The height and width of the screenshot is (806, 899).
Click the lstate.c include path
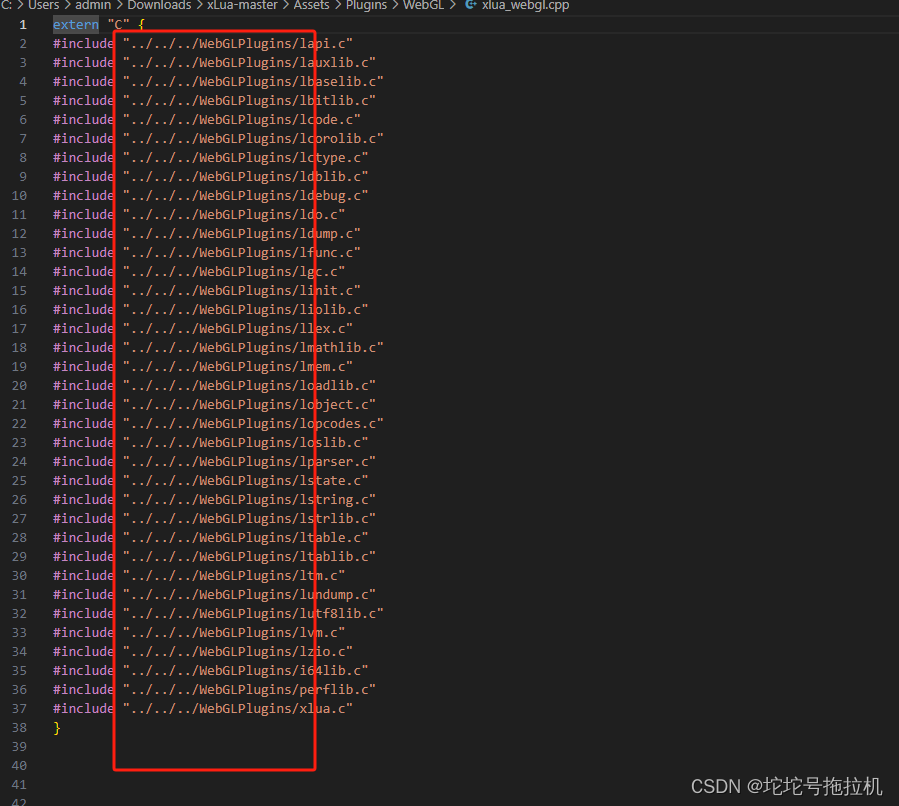tap(245, 480)
